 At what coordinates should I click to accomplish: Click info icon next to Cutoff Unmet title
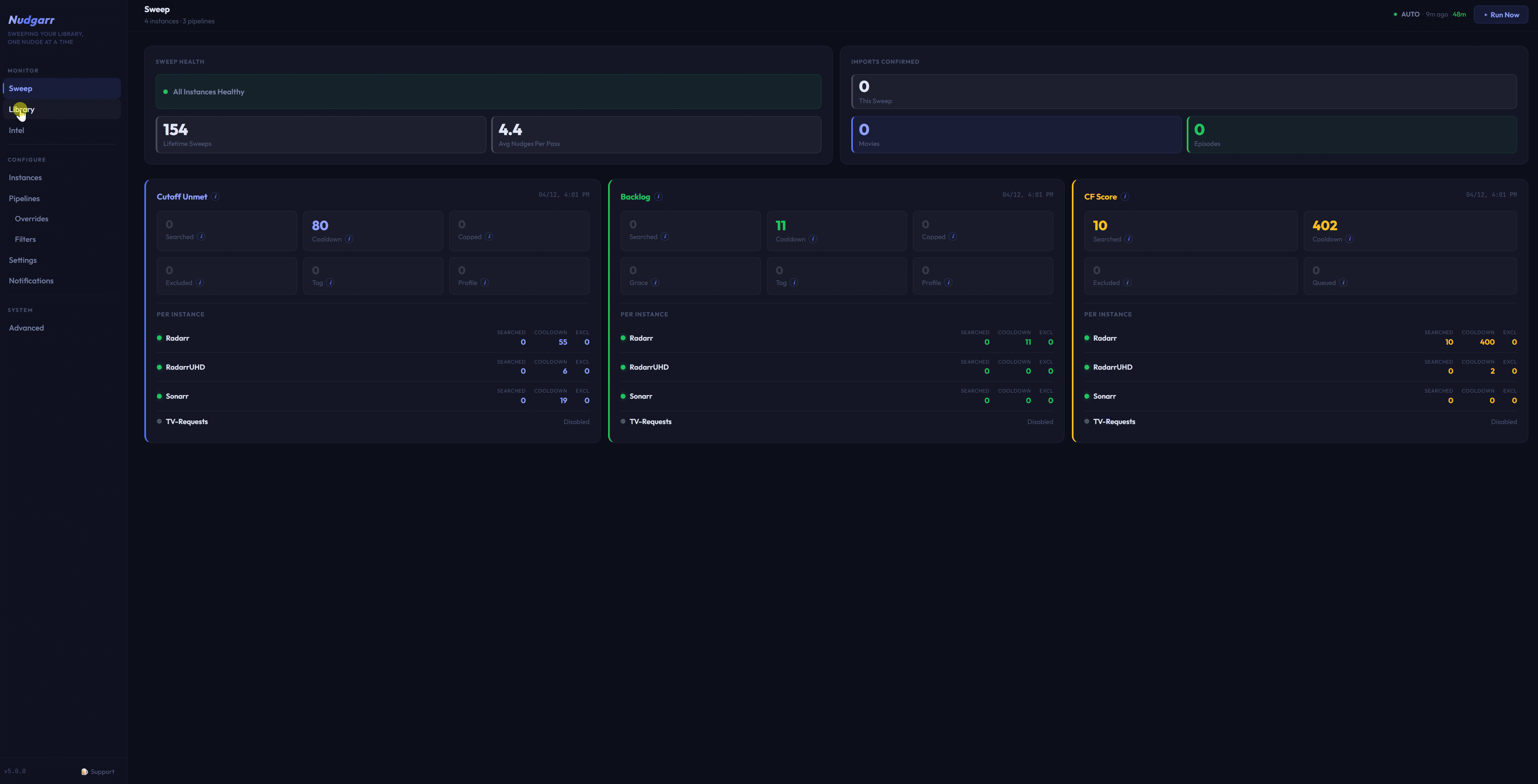pyautogui.click(x=215, y=197)
